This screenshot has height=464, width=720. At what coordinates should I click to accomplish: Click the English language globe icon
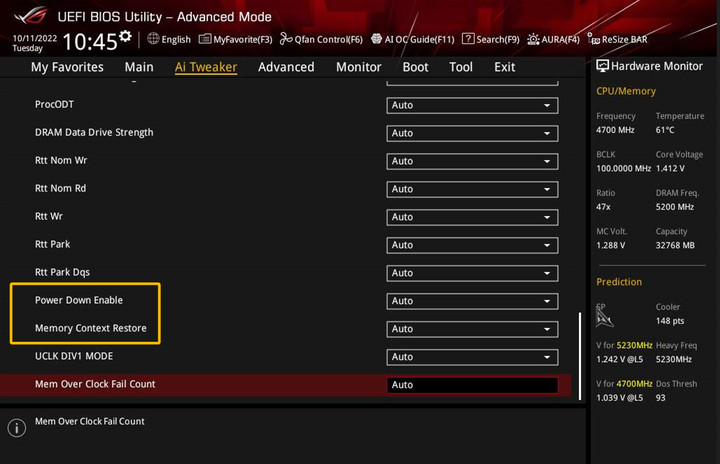coord(153,39)
